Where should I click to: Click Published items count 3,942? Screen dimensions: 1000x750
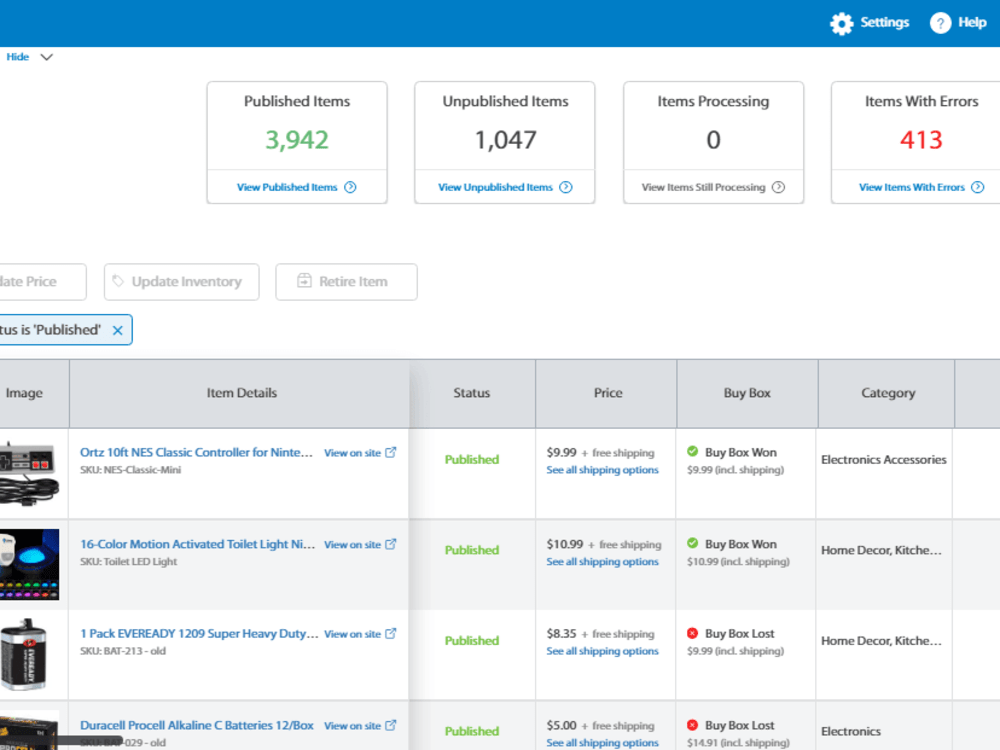click(x=297, y=140)
